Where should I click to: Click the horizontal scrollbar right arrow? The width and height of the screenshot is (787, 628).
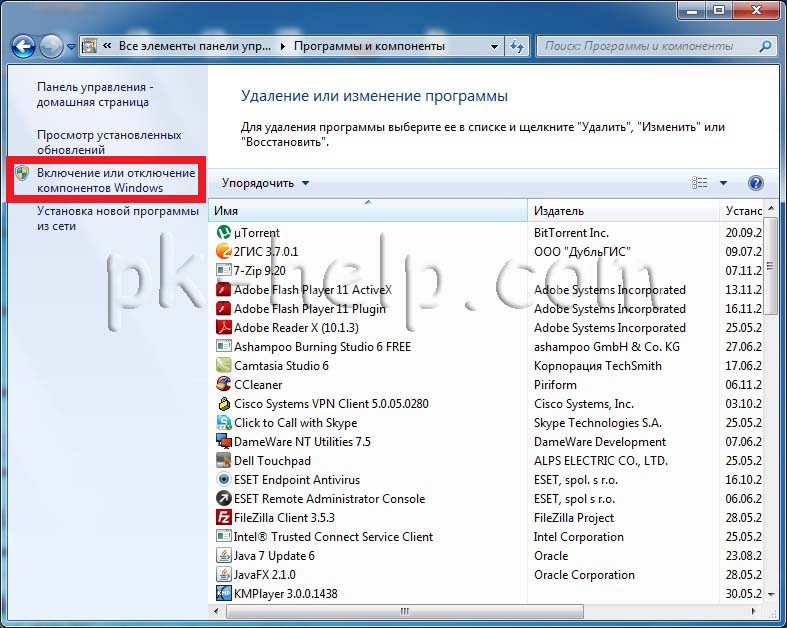(753, 611)
